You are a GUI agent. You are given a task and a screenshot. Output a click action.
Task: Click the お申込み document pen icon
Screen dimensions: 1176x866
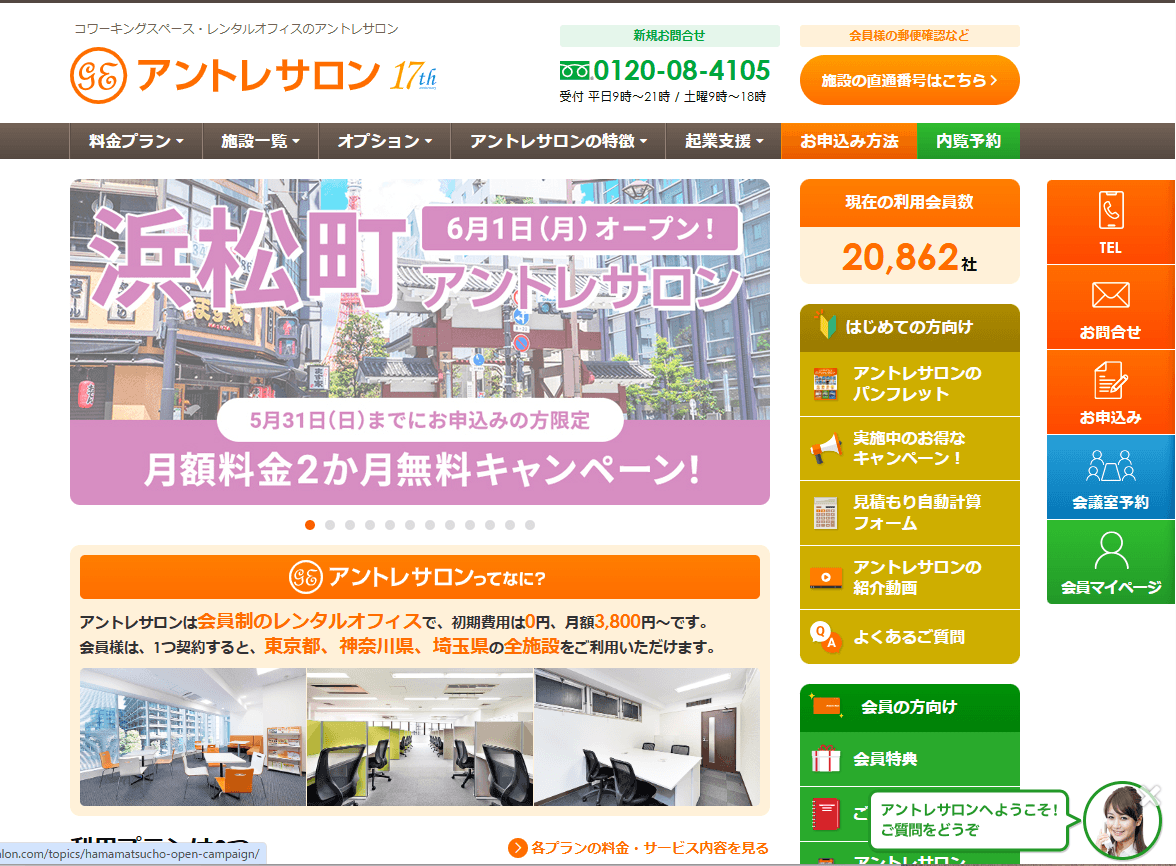tap(1111, 380)
